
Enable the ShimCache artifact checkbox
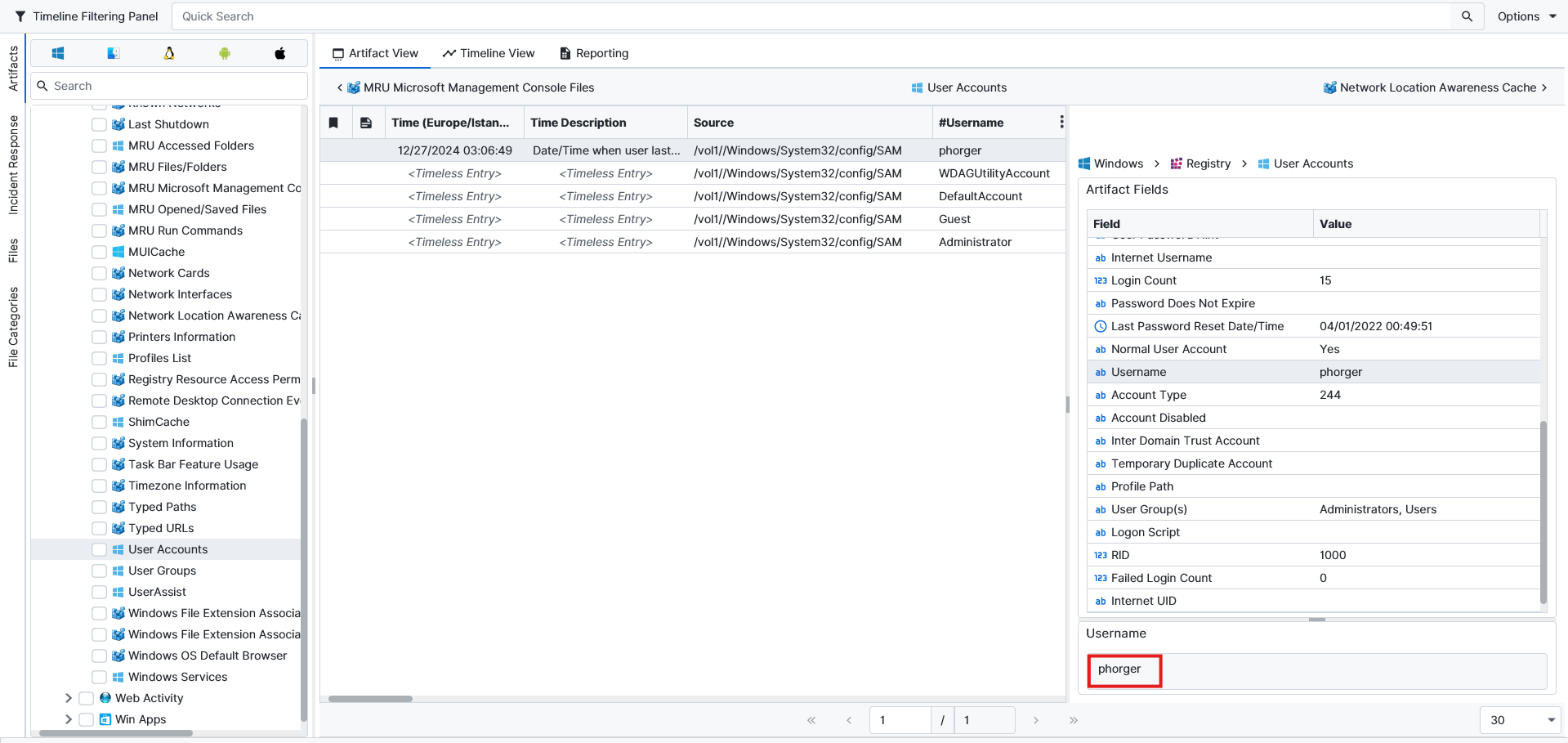pos(99,422)
